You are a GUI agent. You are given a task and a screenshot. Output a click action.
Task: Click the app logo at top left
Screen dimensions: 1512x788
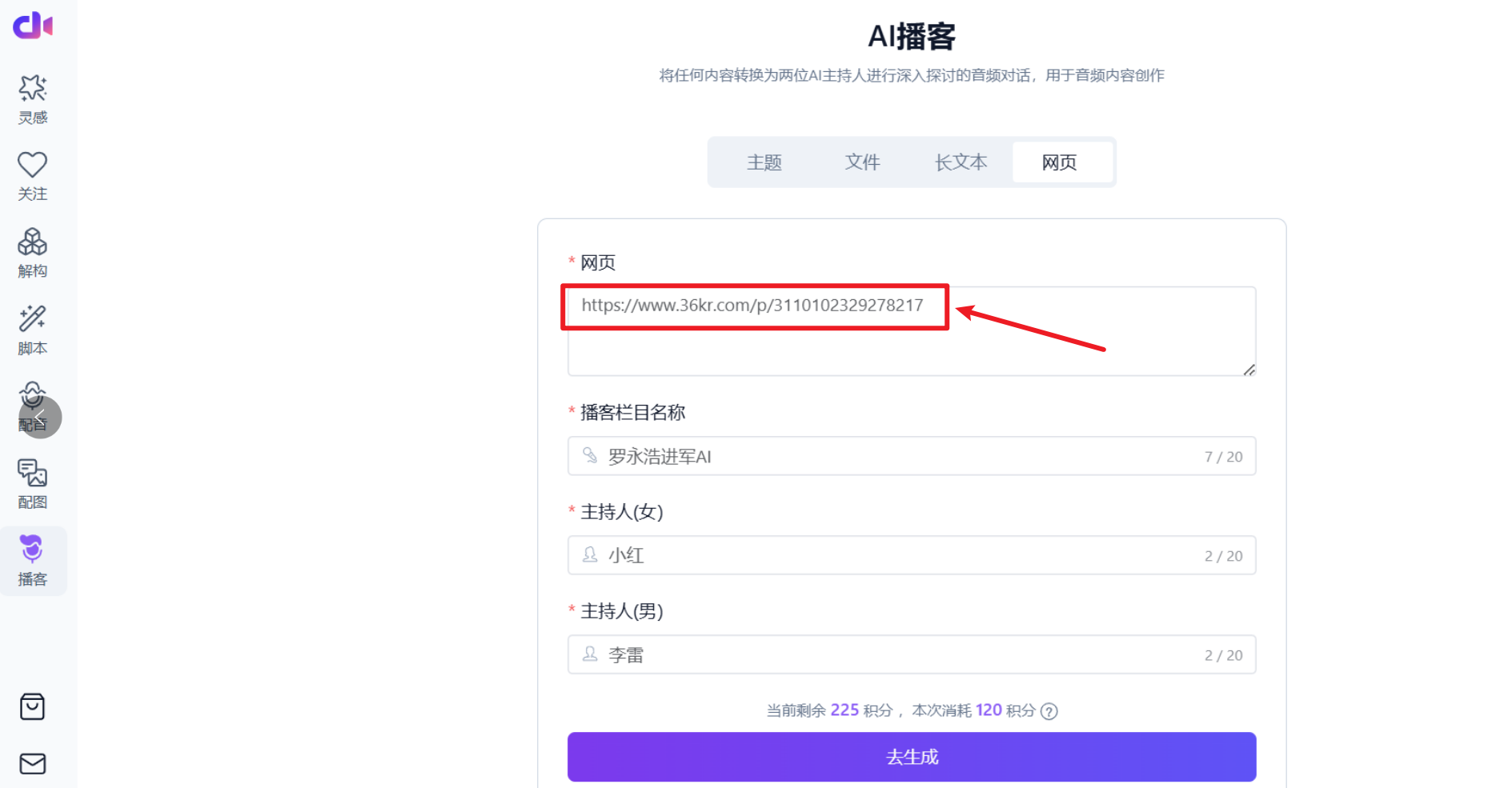point(32,25)
